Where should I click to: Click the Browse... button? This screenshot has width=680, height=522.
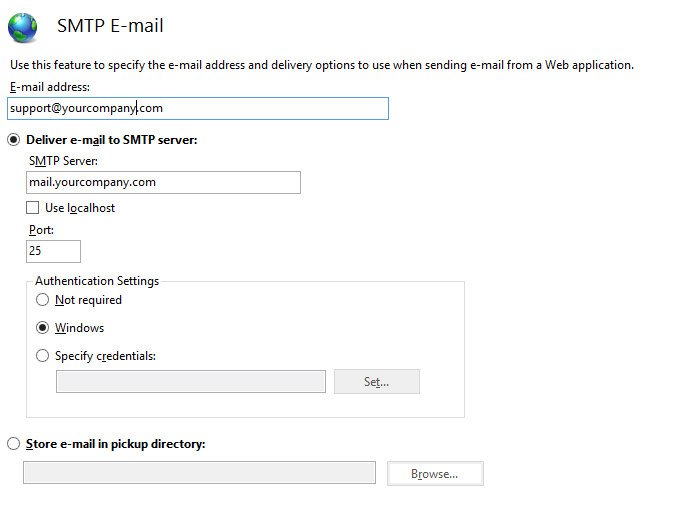coord(435,473)
